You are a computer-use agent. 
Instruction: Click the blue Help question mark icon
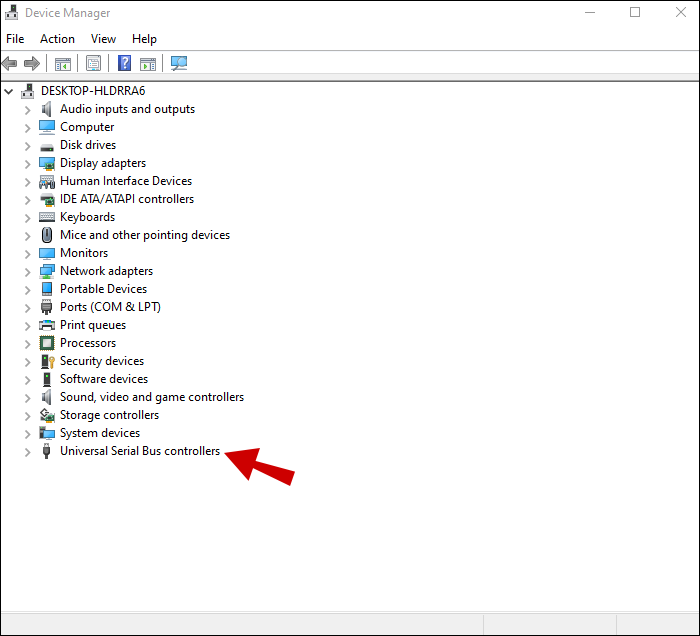(x=124, y=63)
